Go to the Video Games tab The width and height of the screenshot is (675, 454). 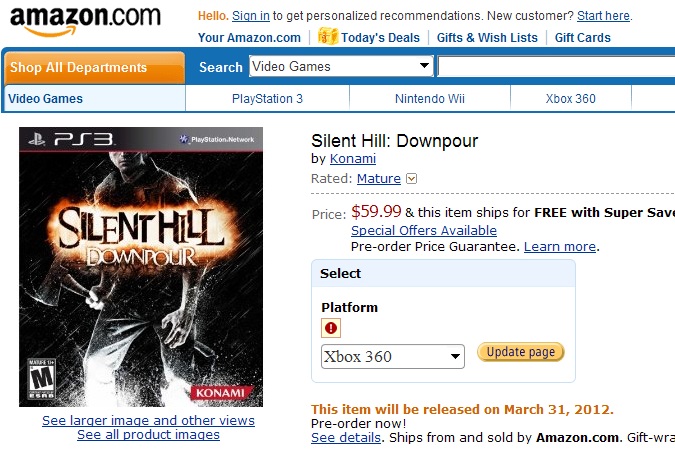(x=46, y=99)
